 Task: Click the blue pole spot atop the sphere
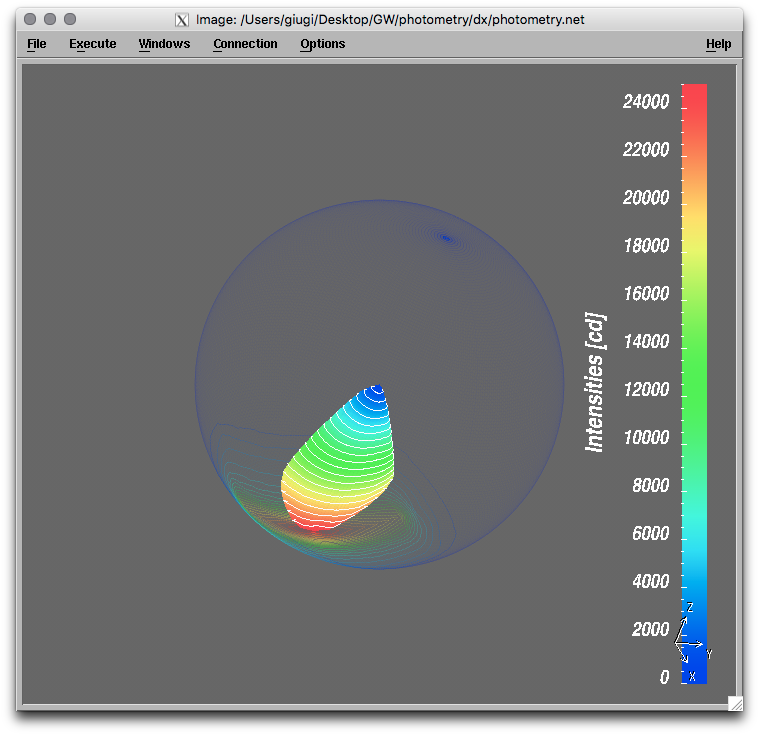click(x=446, y=238)
